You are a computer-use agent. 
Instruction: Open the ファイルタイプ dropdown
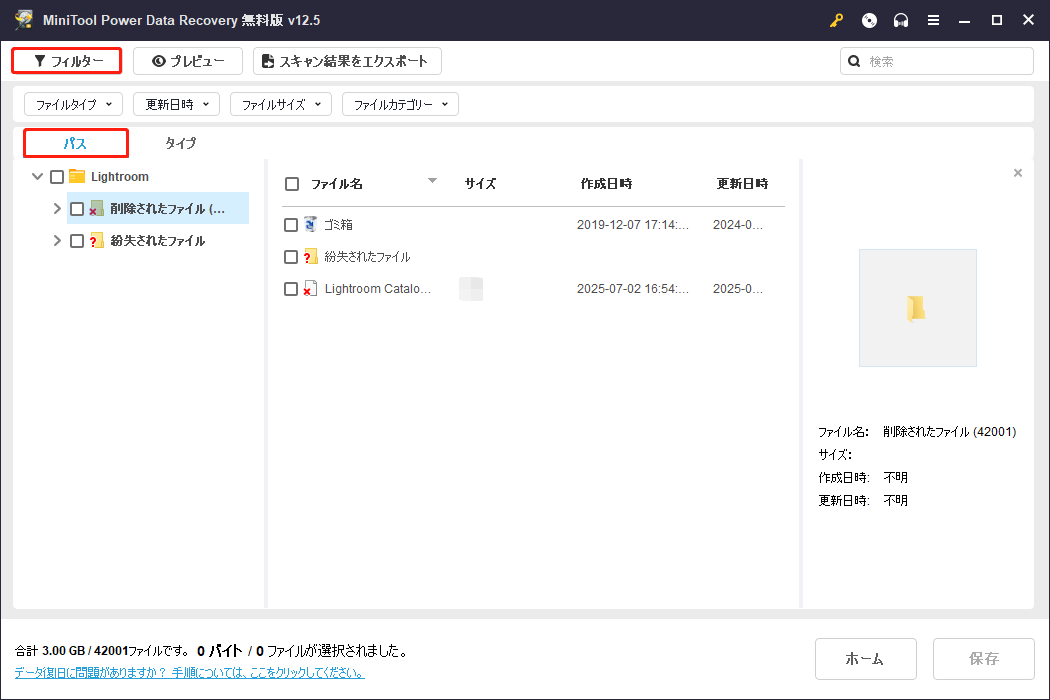click(74, 104)
